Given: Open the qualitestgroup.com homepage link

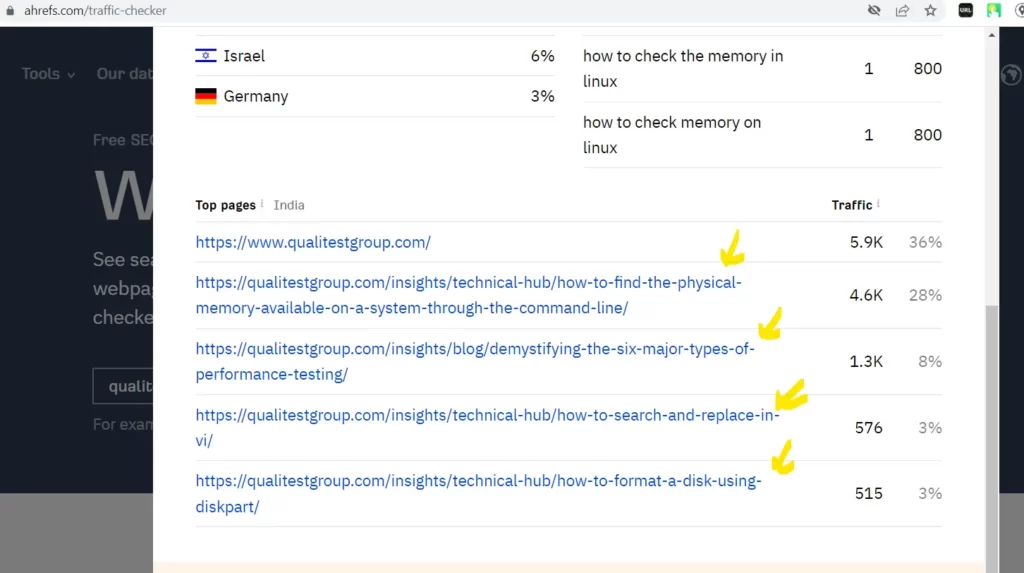Looking at the screenshot, I should (x=313, y=242).
